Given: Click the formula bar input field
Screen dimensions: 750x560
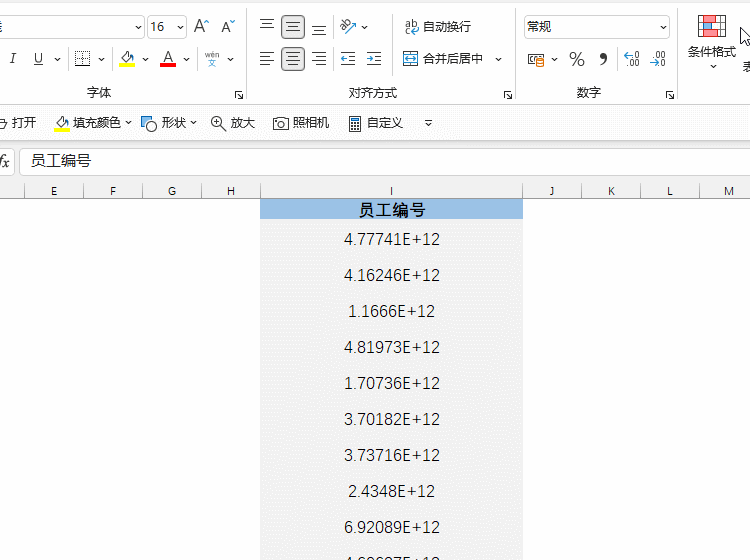Looking at the screenshot, I should click(380, 161).
